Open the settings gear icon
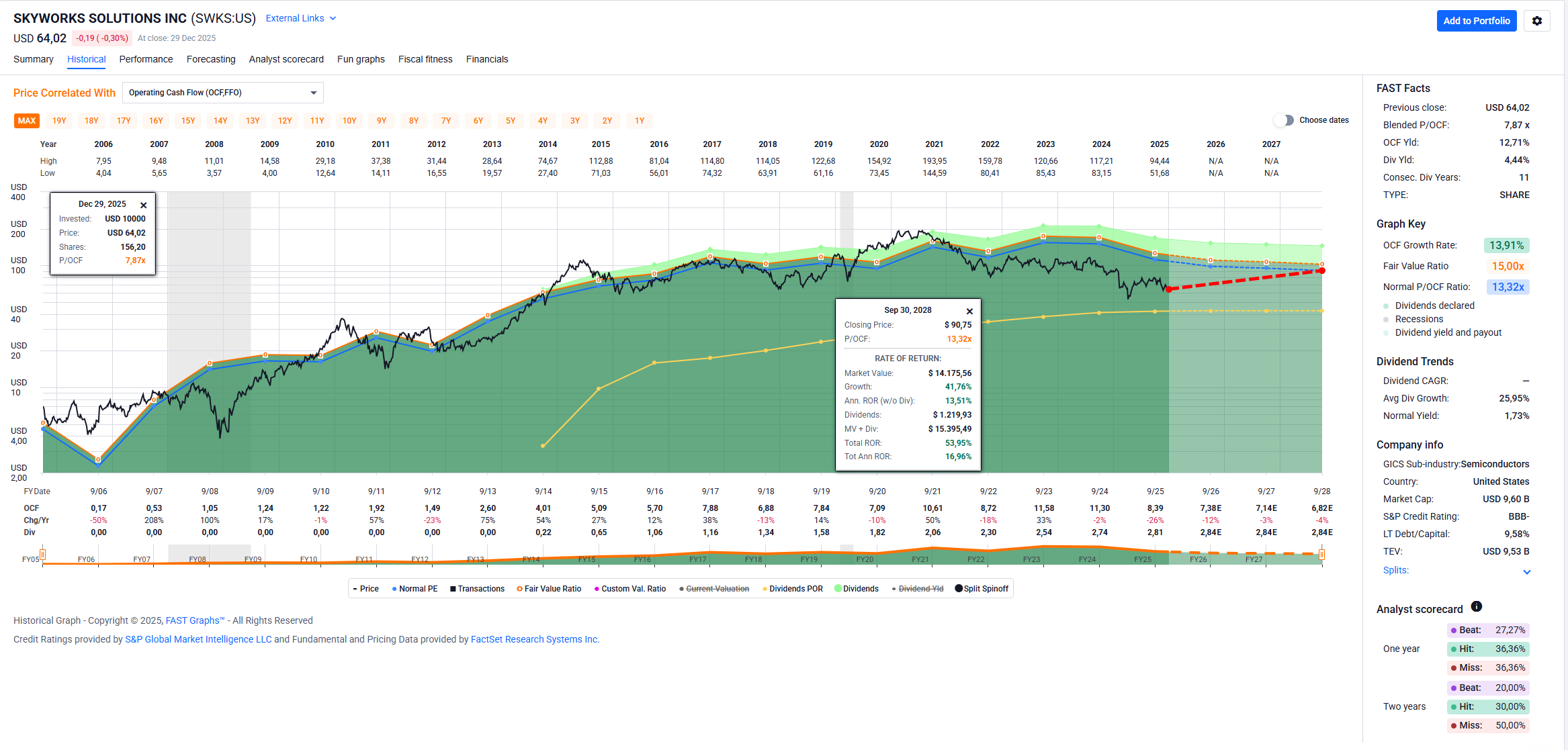The height and width of the screenshot is (750, 1568). tap(1536, 21)
